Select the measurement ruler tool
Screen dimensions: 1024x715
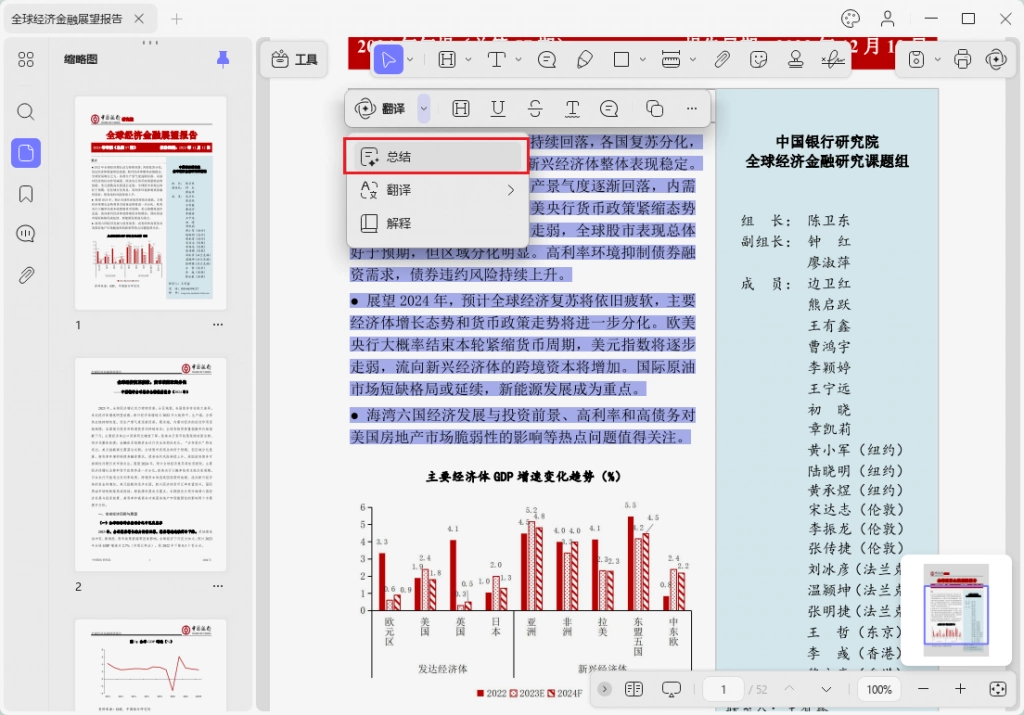[x=671, y=60]
